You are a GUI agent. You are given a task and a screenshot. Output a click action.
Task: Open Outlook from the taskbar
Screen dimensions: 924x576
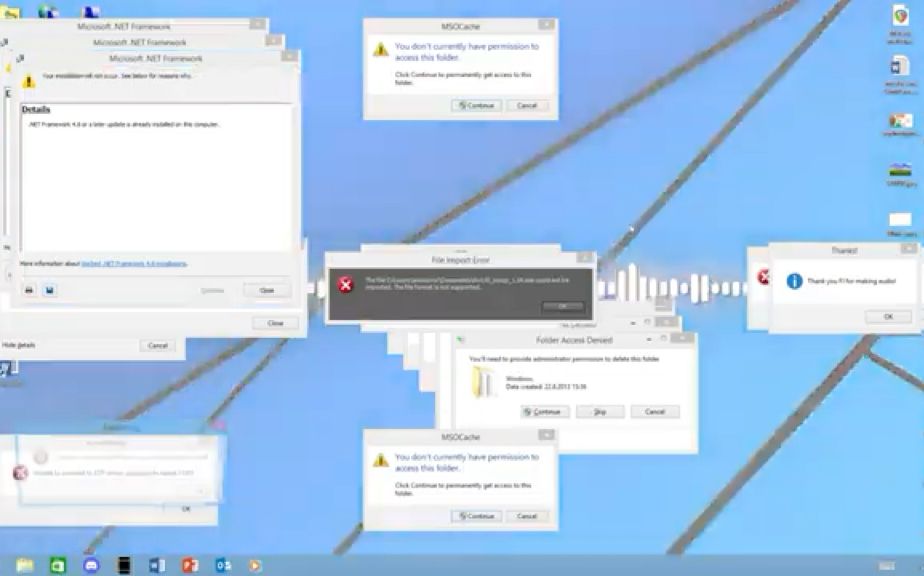point(223,565)
